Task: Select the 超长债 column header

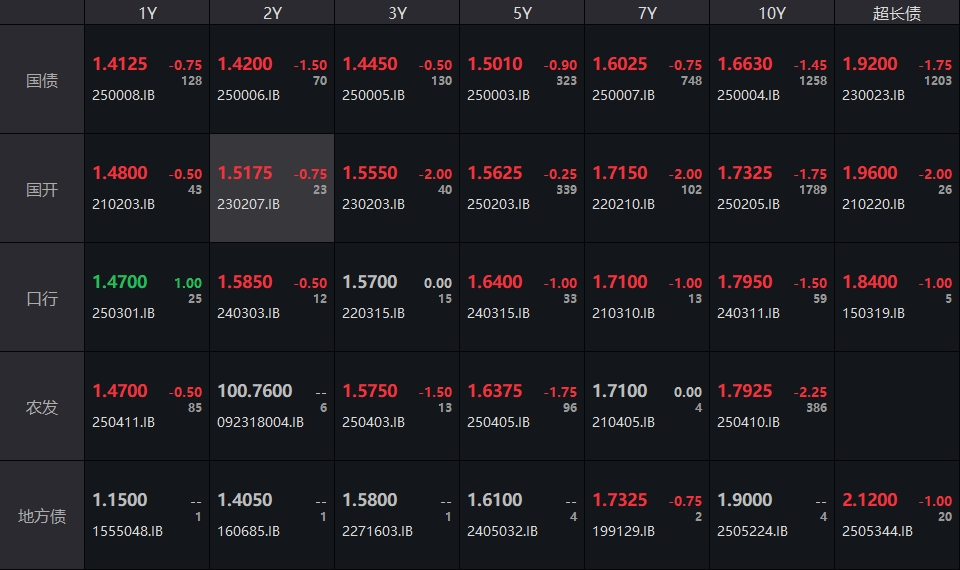Action: pyautogui.click(x=897, y=12)
